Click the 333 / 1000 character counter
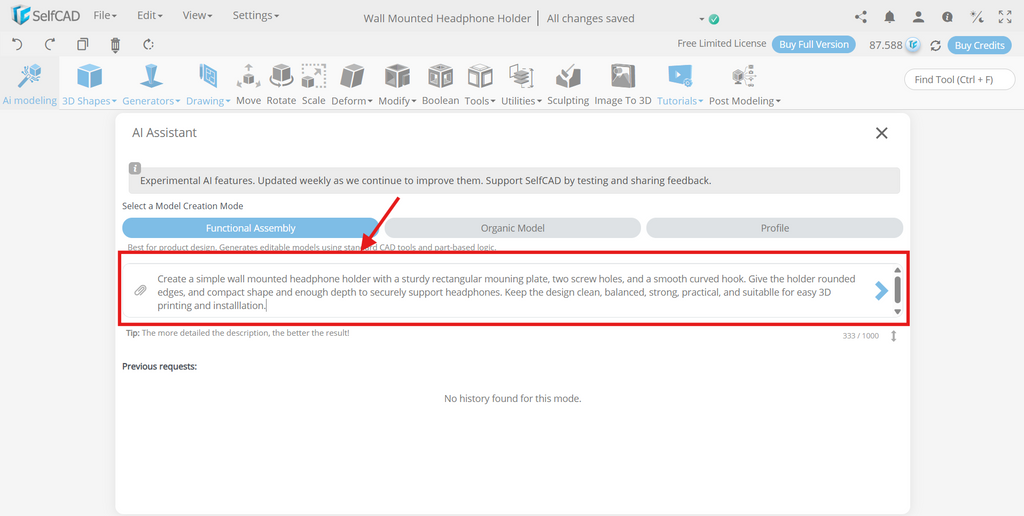The image size is (1024, 516). click(861, 336)
